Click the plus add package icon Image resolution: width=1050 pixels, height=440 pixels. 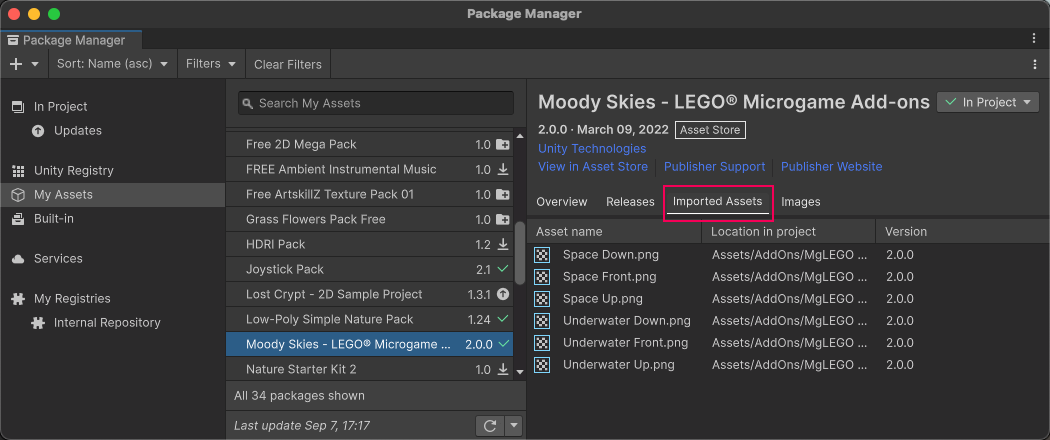click(x=16, y=64)
